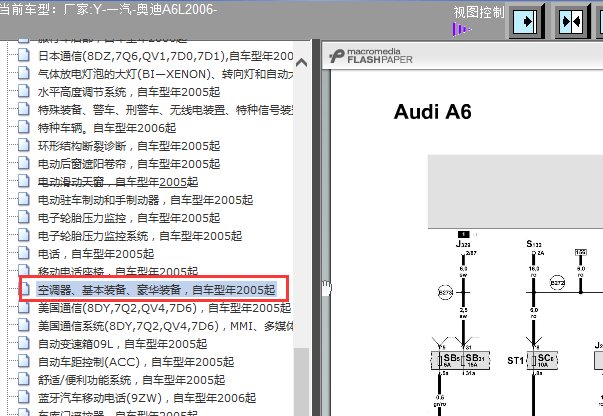Open 自动车距控制(ACC) document

tap(136, 362)
